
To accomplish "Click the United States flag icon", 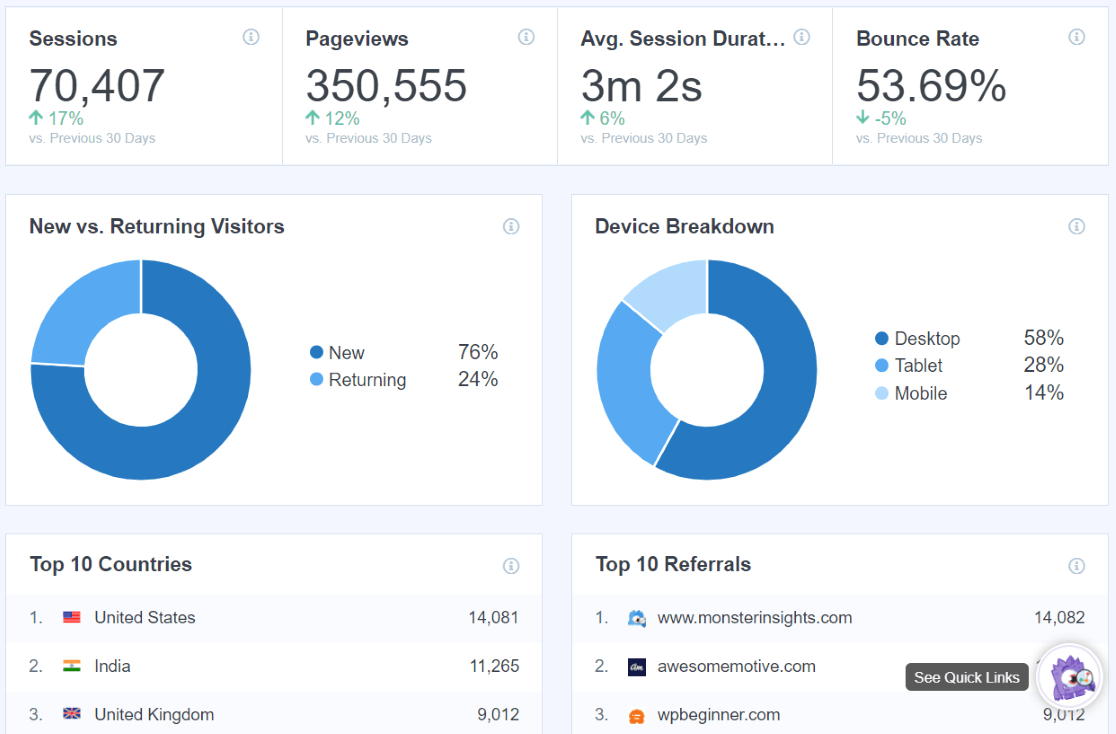I will [71, 617].
